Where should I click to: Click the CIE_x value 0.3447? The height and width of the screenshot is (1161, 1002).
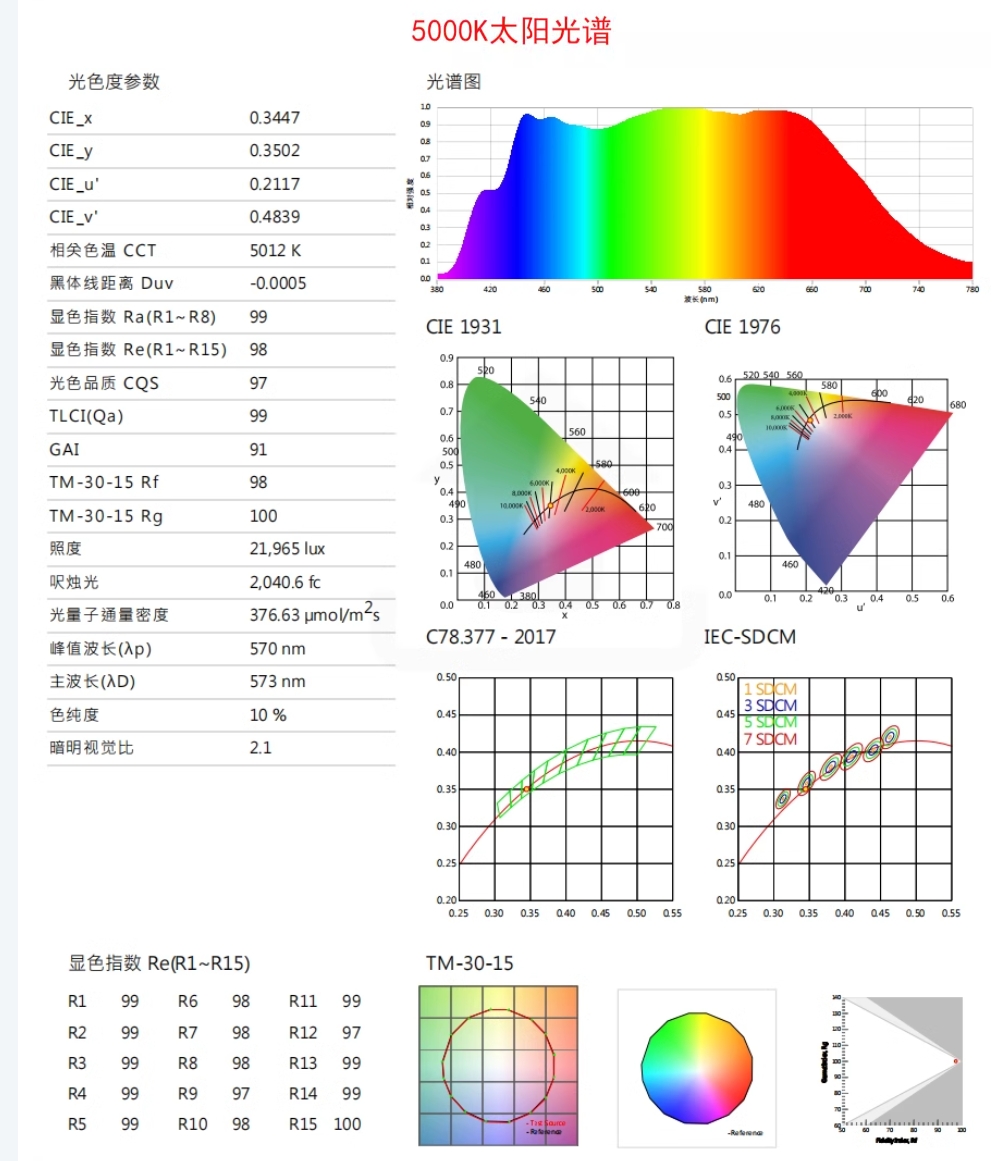pos(274,118)
